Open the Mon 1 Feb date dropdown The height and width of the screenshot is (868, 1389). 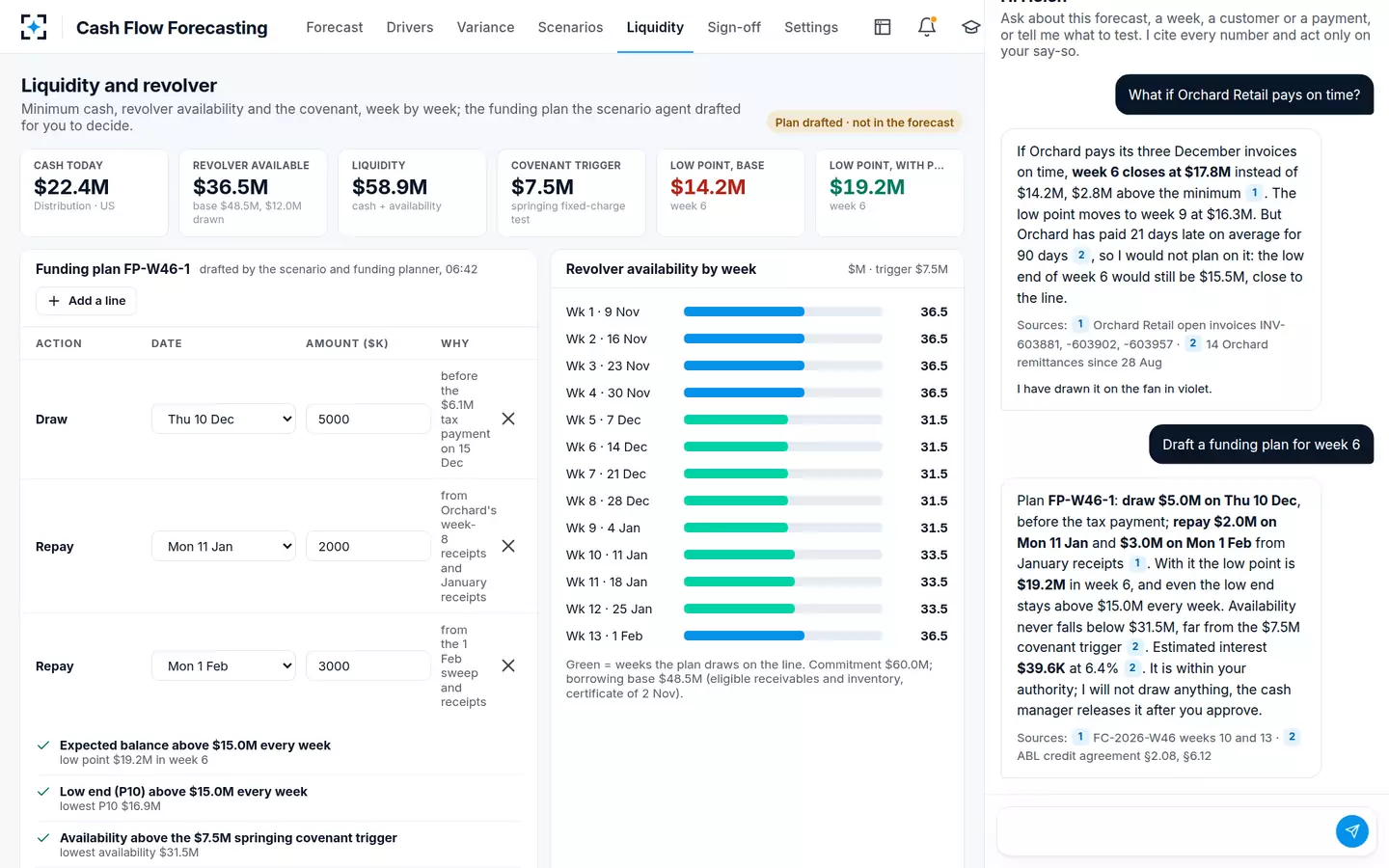click(224, 665)
